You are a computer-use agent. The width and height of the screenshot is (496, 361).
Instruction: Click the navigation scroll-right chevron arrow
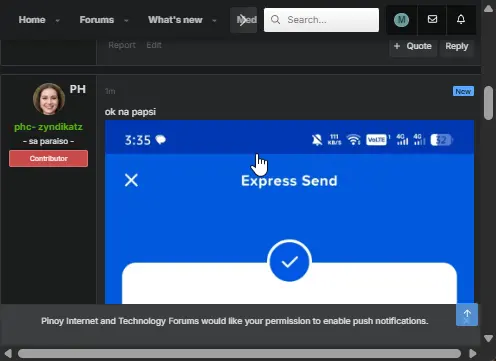[x=244, y=20]
